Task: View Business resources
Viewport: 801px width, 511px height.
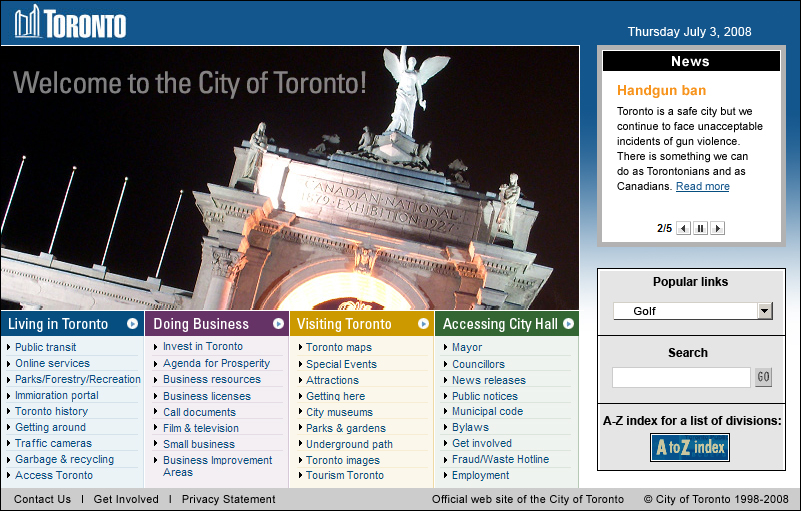Action: (211, 379)
